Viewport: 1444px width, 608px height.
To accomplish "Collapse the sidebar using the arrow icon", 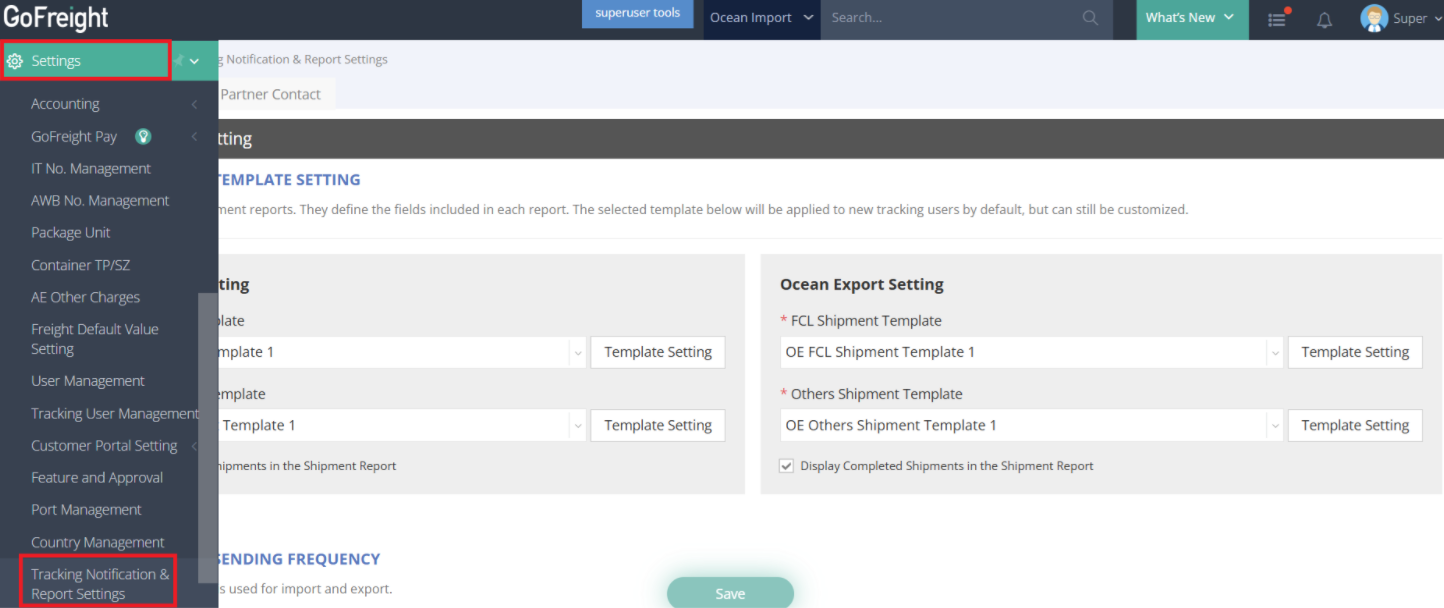I will (x=179, y=61).
